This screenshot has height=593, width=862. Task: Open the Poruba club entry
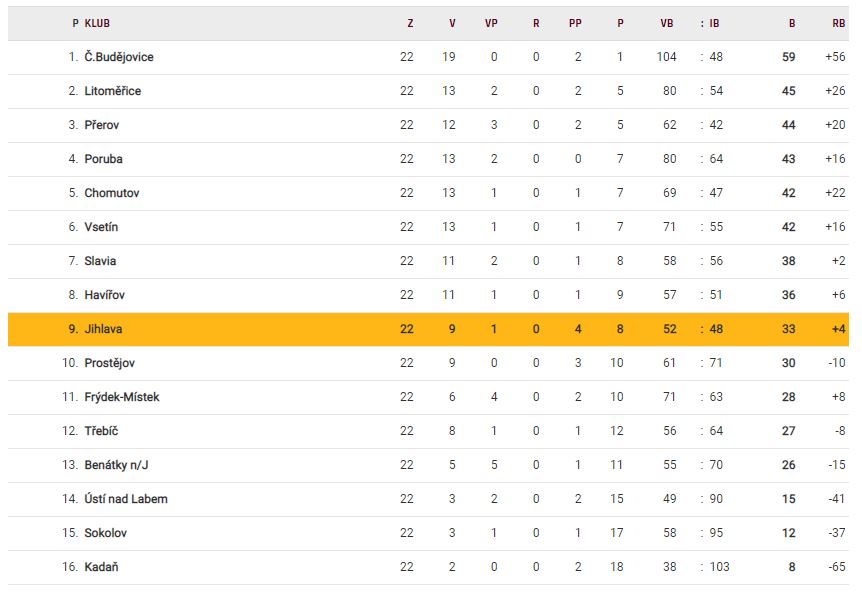pyautogui.click(x=104, y=159)
